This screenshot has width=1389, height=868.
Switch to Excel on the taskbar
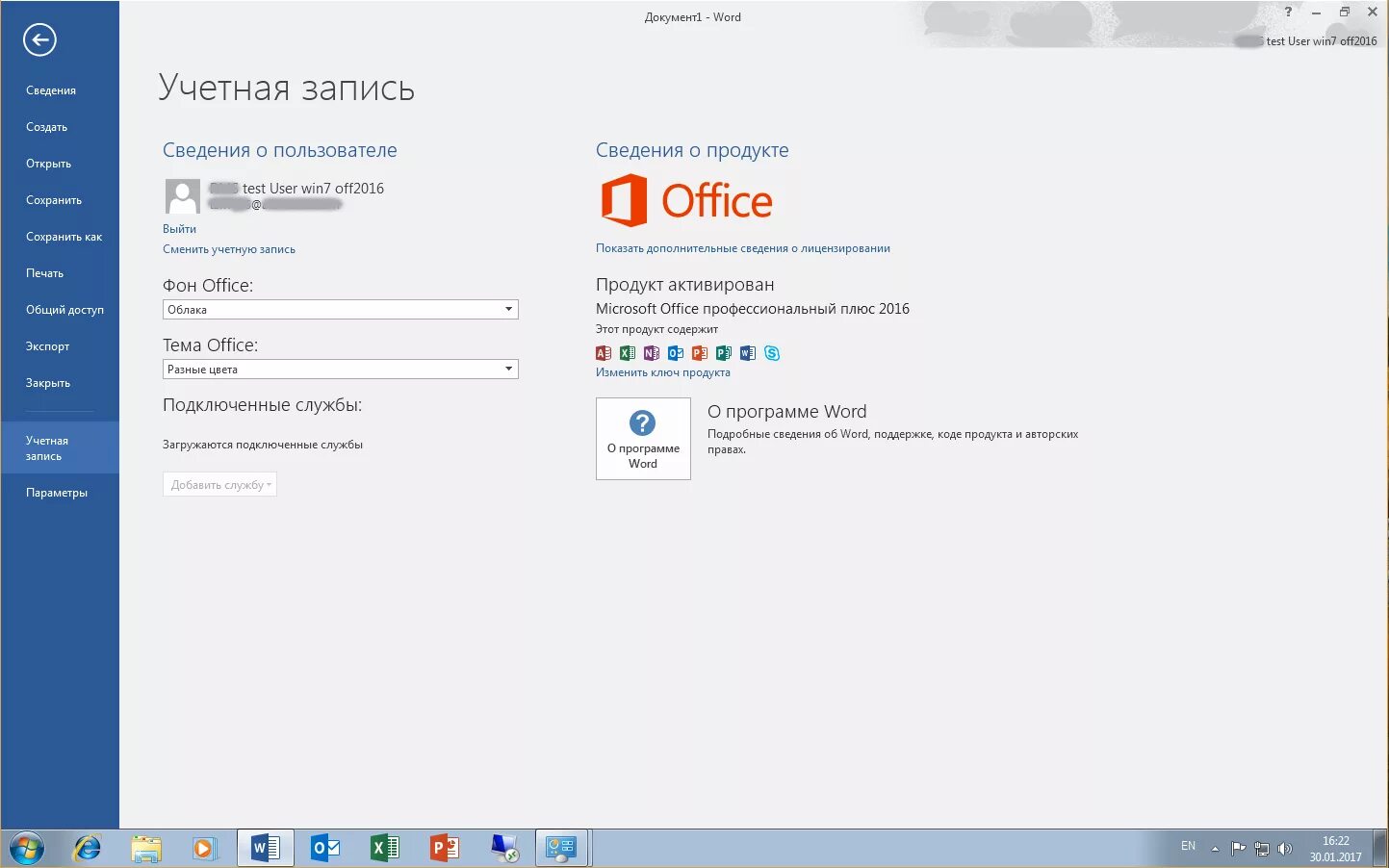click(x=385, y=848)
